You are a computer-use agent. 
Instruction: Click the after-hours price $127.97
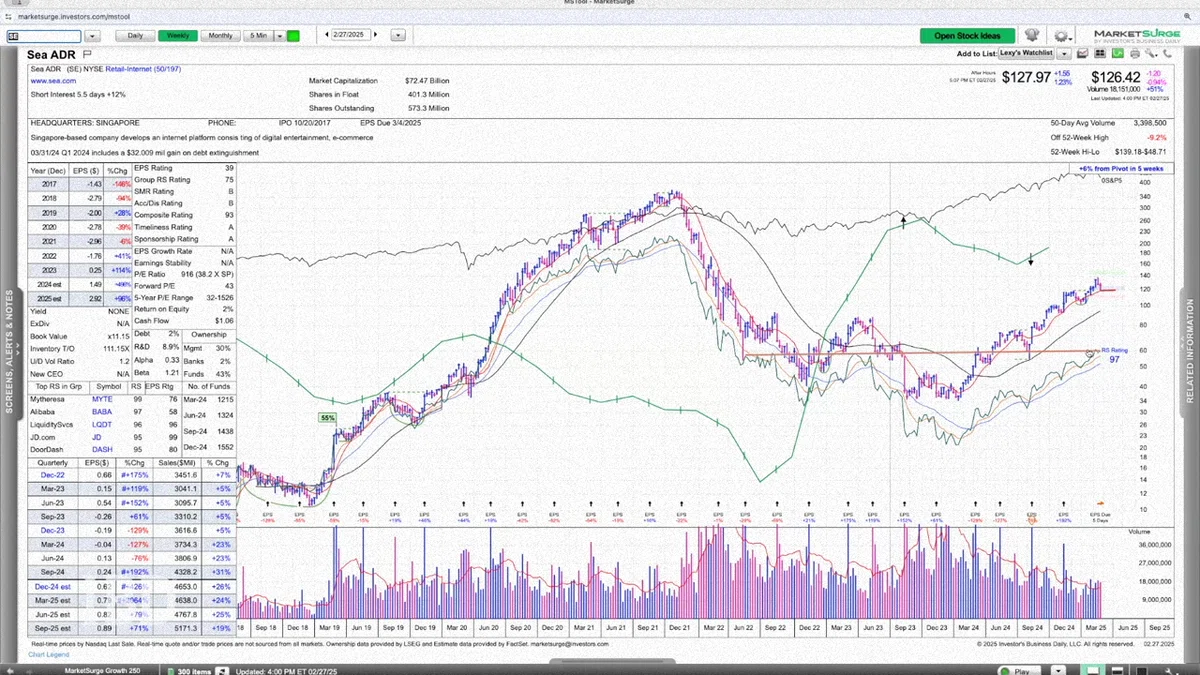[1027, 77]
